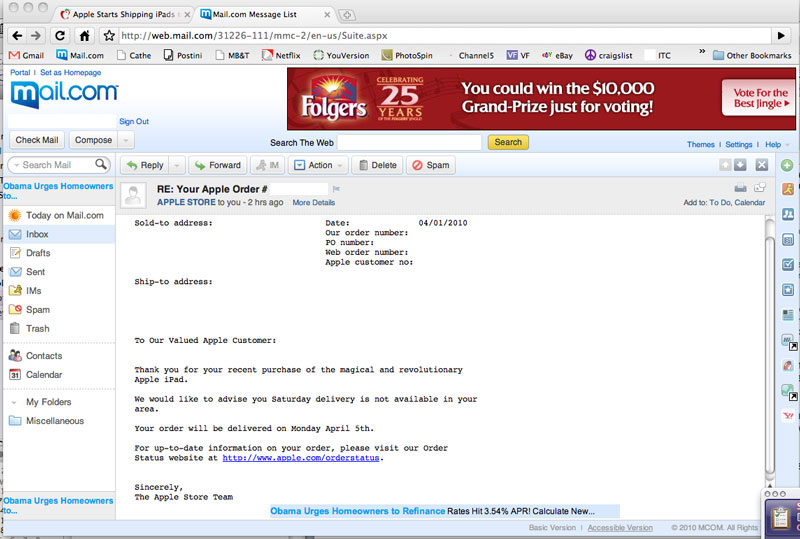Click the browser forward arrow
The height and width of the screenshot is (539, 800).
[x=36, y=36]
